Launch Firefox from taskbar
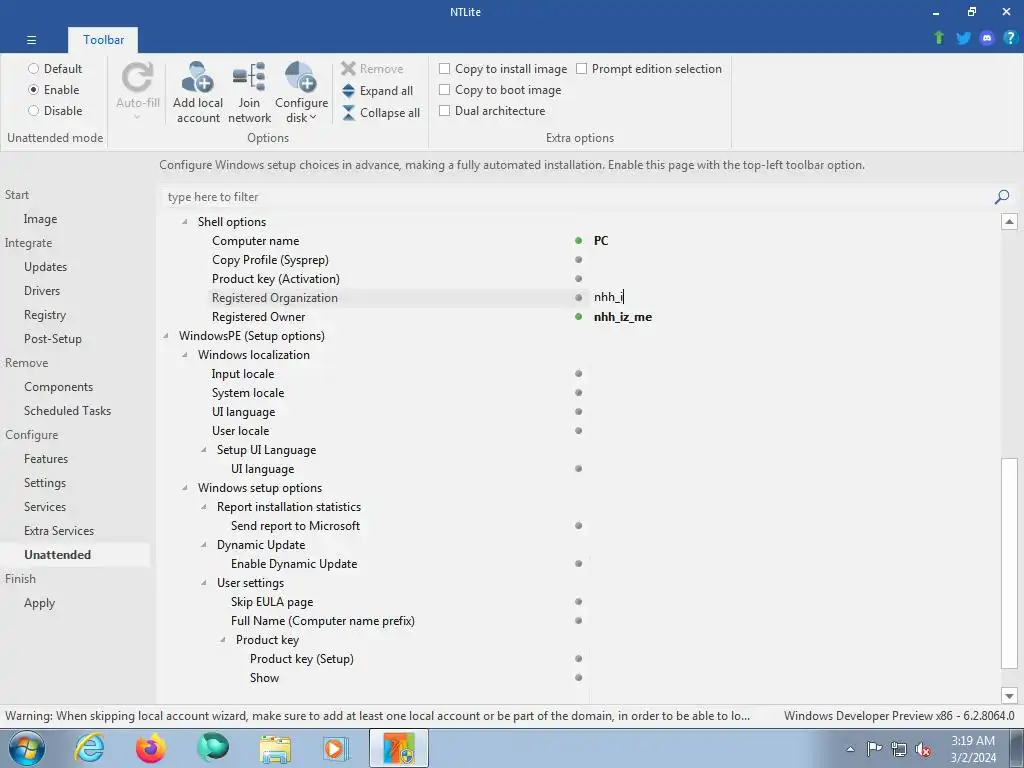1024x768 pixels. [151, 748]
